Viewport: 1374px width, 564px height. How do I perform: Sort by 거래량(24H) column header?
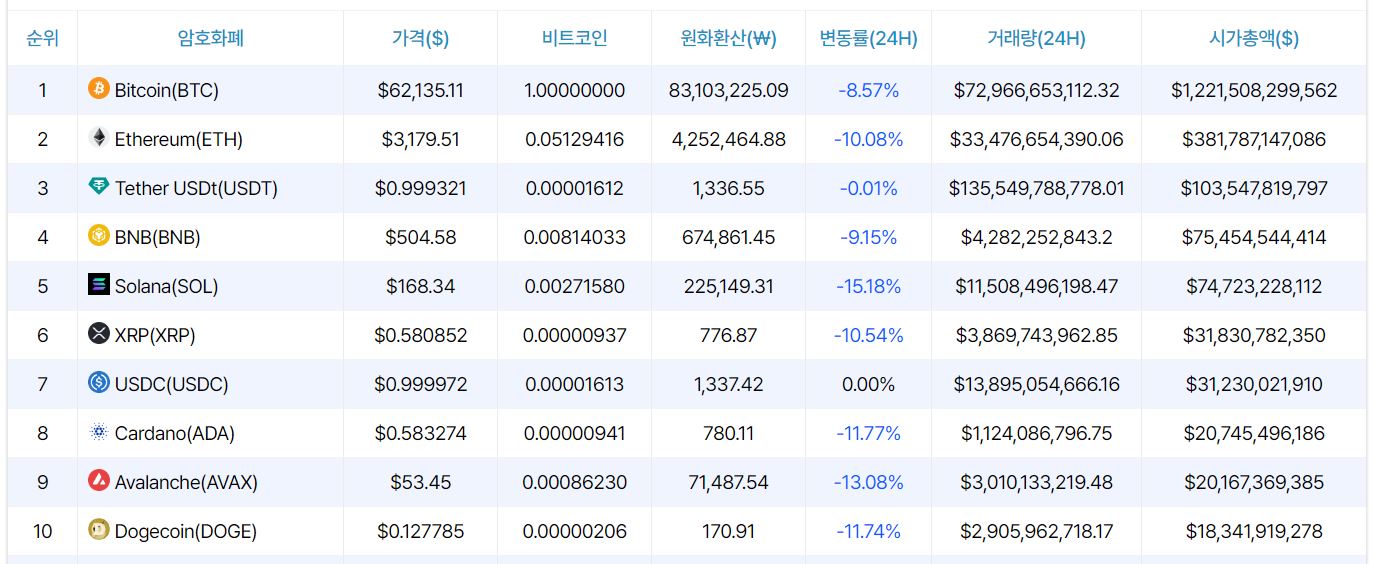(1036, 39)
